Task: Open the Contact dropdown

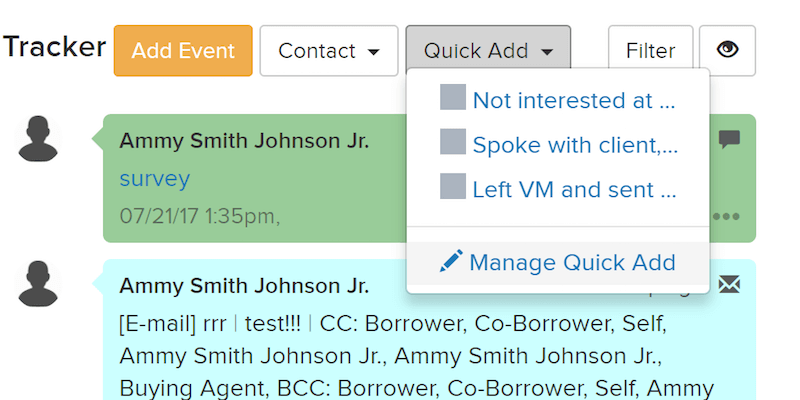Action: point(329,51)
